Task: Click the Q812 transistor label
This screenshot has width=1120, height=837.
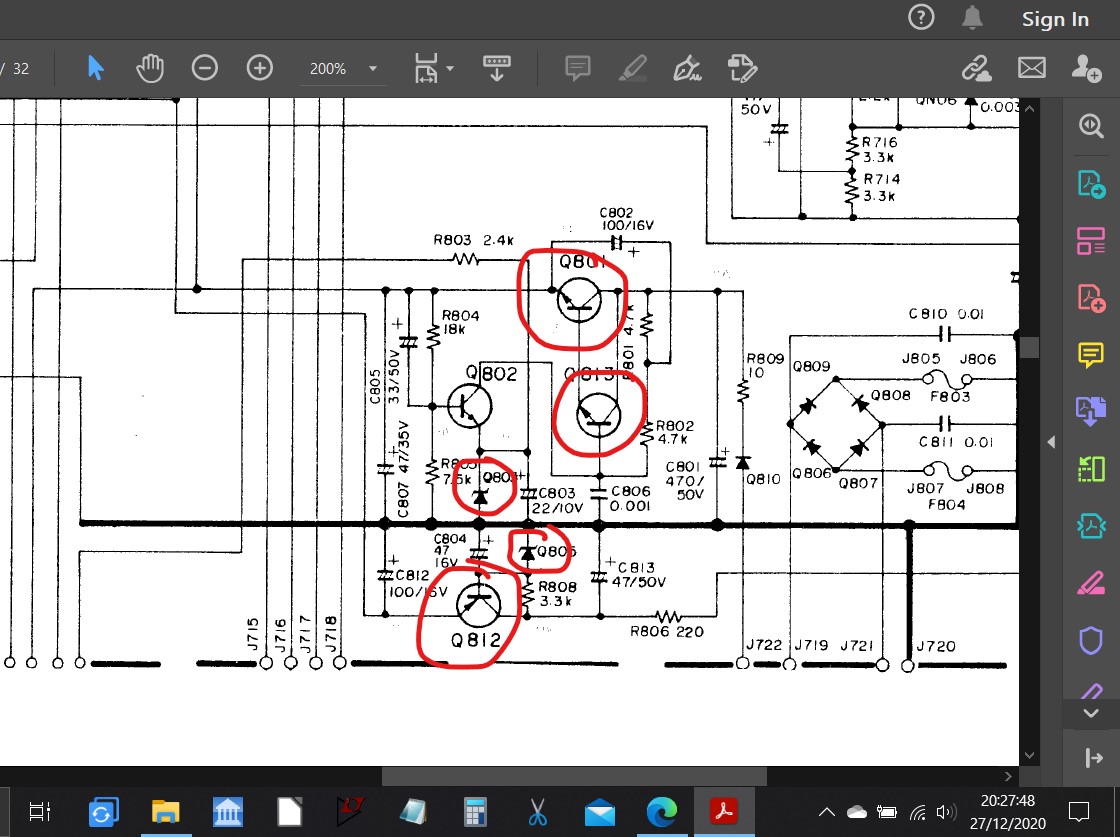Action: pyautogui.click(x=476, y=640)
